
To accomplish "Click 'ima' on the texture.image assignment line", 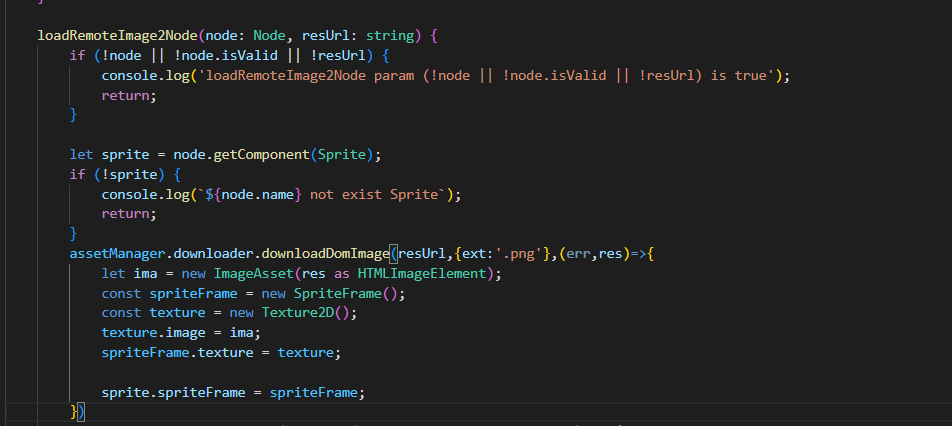I will tap(242, 333).
